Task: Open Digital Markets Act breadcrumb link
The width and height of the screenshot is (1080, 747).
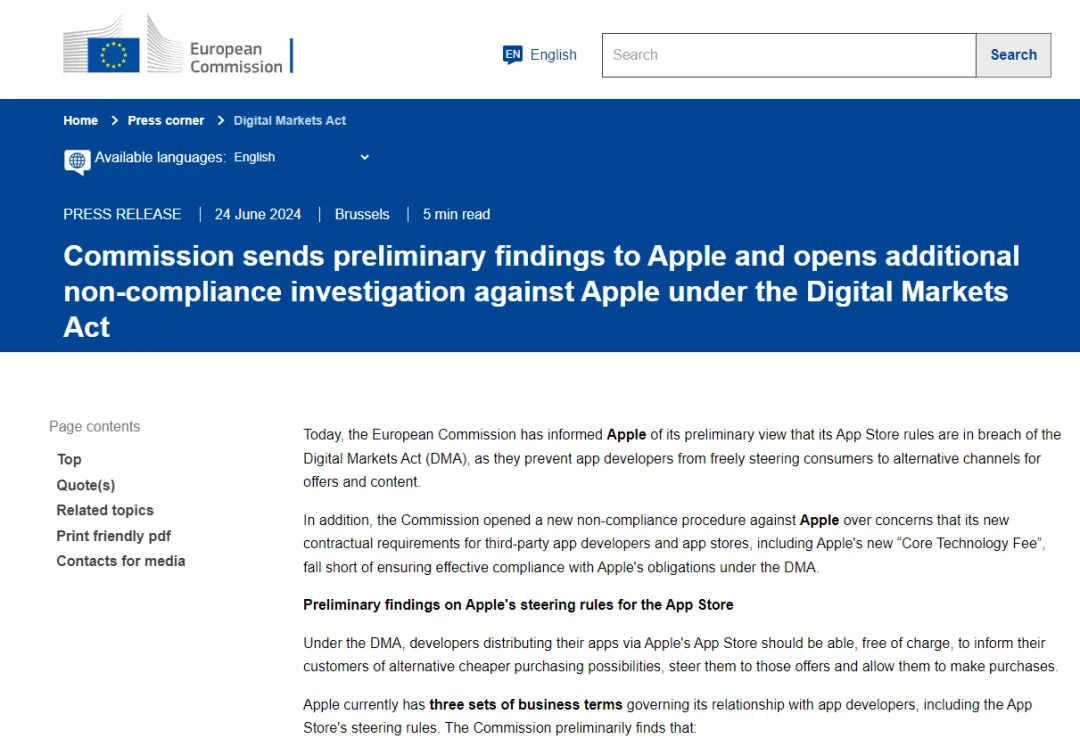Action: (289, 120)
